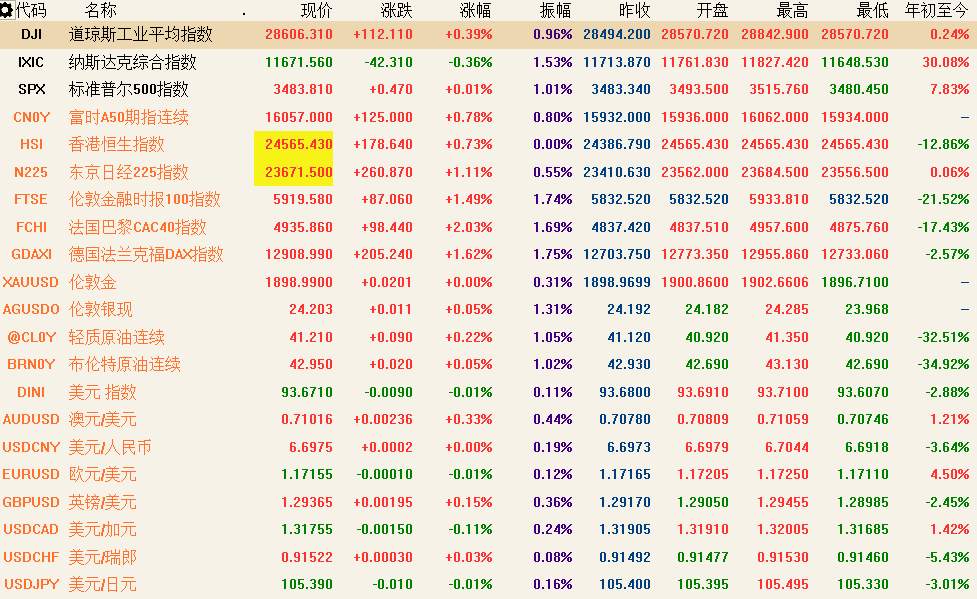Select the 美元/日元 row name

(x=102, y=584)
